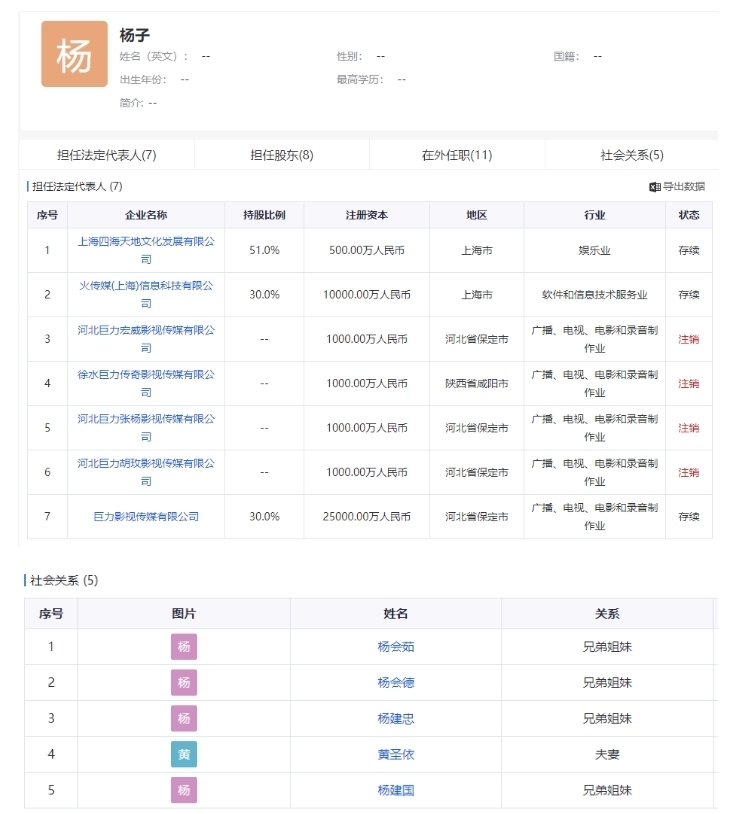Open 河北巨力胡玫影视传媒有限公司 company link
This screenshot has height=814, width=730.
[146, 472]
